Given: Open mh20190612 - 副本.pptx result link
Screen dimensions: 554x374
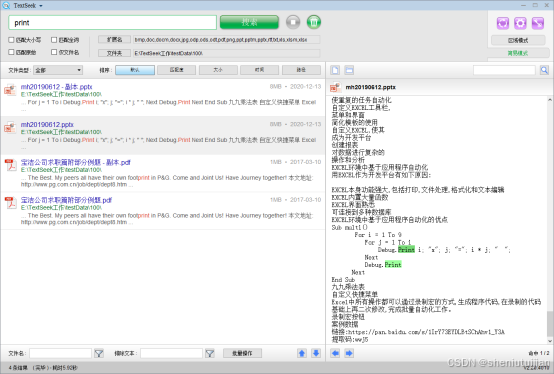Looking at the screenshot, I should [x=57, y=87].
